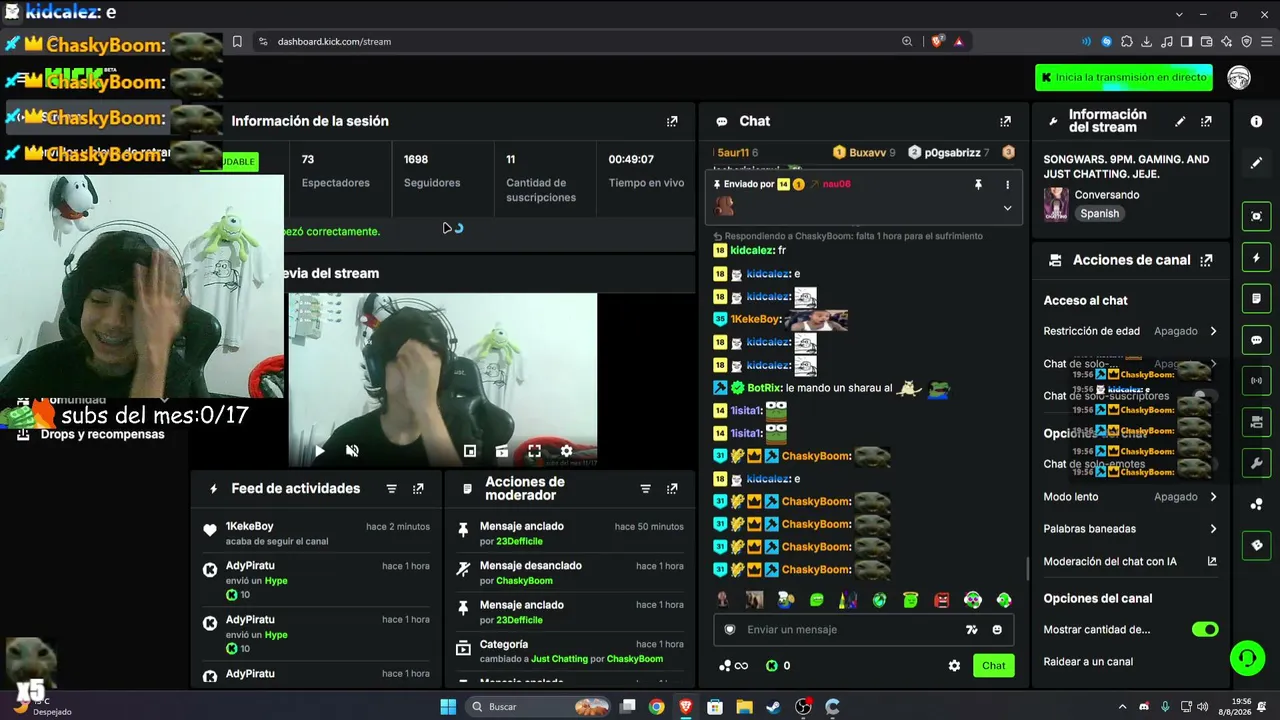Toggle Mostrar cantidad de... switch
1280x720 pixels.
[x=1205, y=630]
